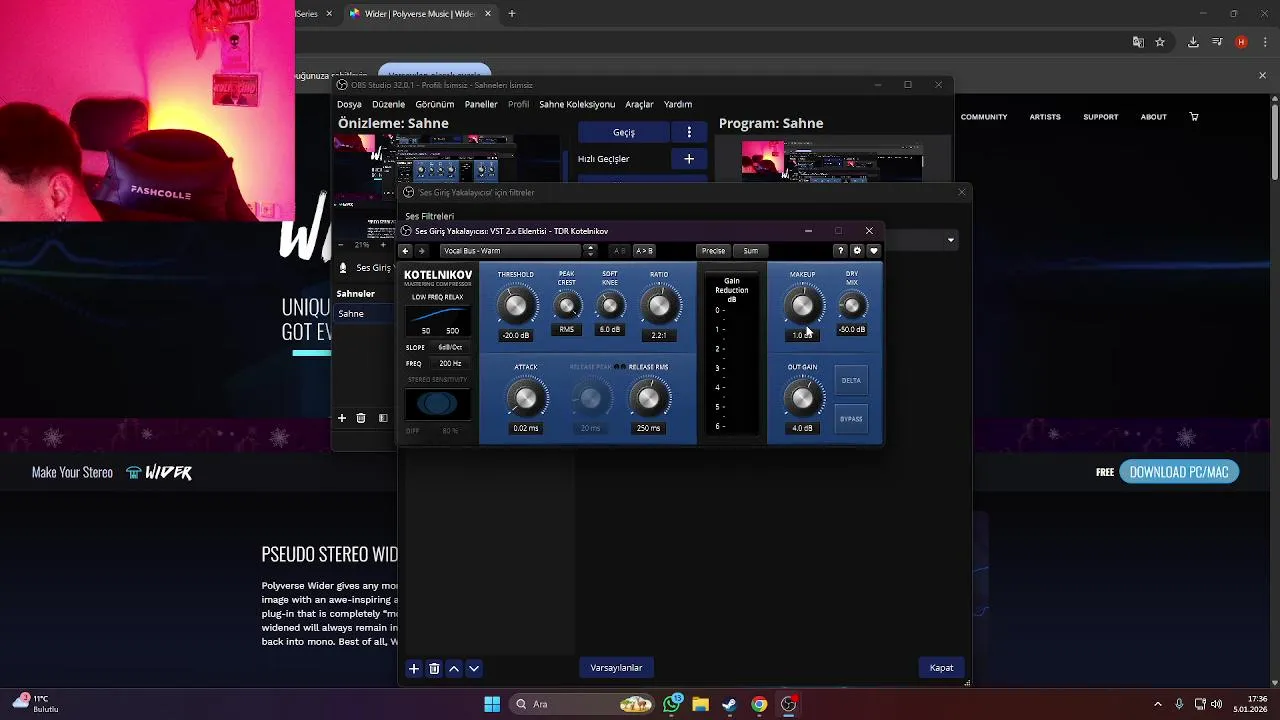Open Steam from the taskbar
The height and width of the screenshot is (720, 1280).
click(x=730, y=704)
